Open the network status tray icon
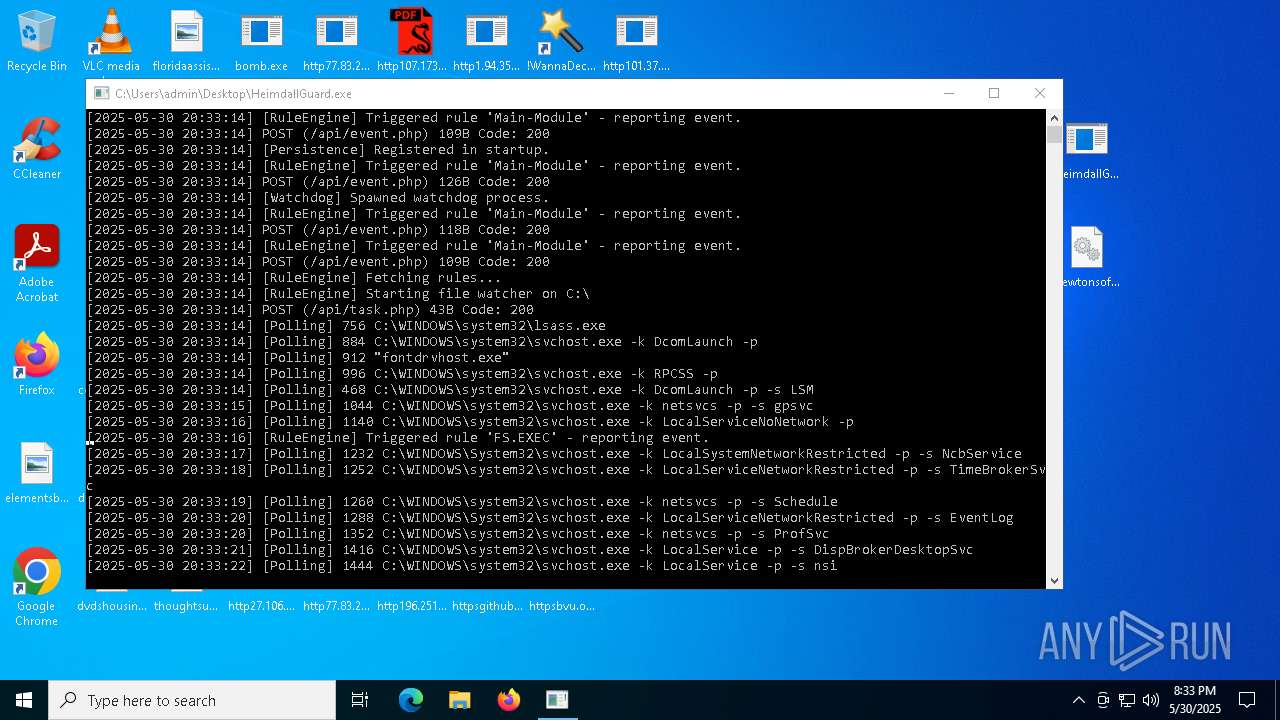Image resolution: width=1280 pixels, height=720 pixels. [x=1127, y=700]
